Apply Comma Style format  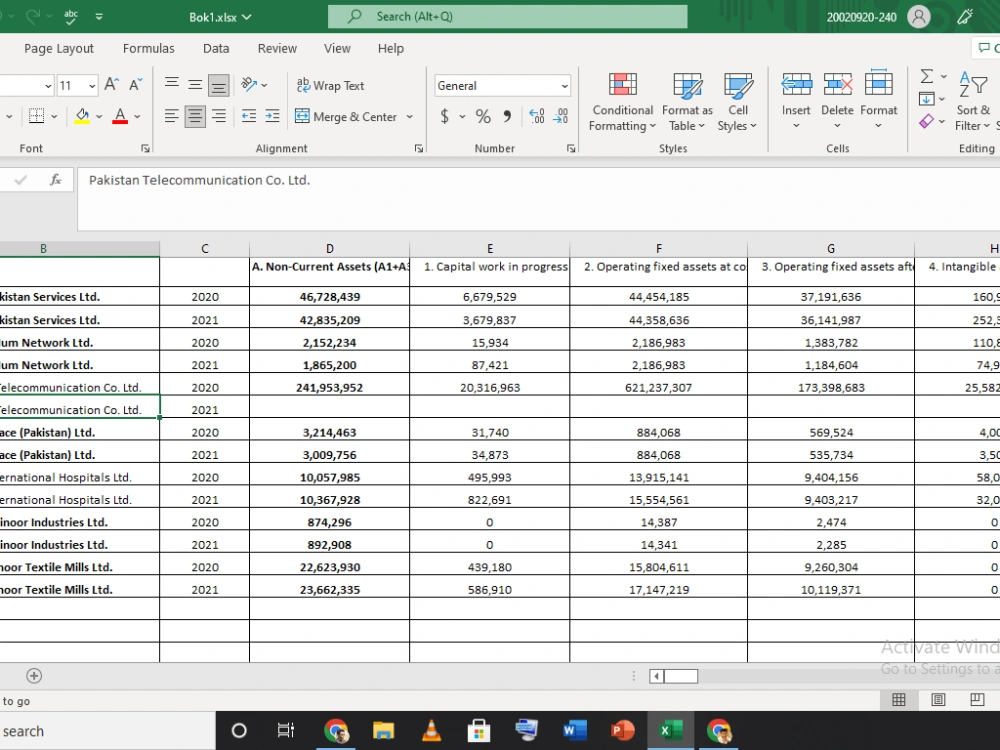pyautogui.click(x=507, y=116)
